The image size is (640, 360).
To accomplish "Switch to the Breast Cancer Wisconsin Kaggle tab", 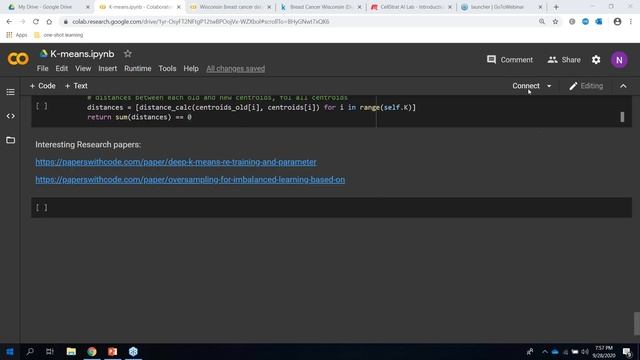I will click(321, 7).
